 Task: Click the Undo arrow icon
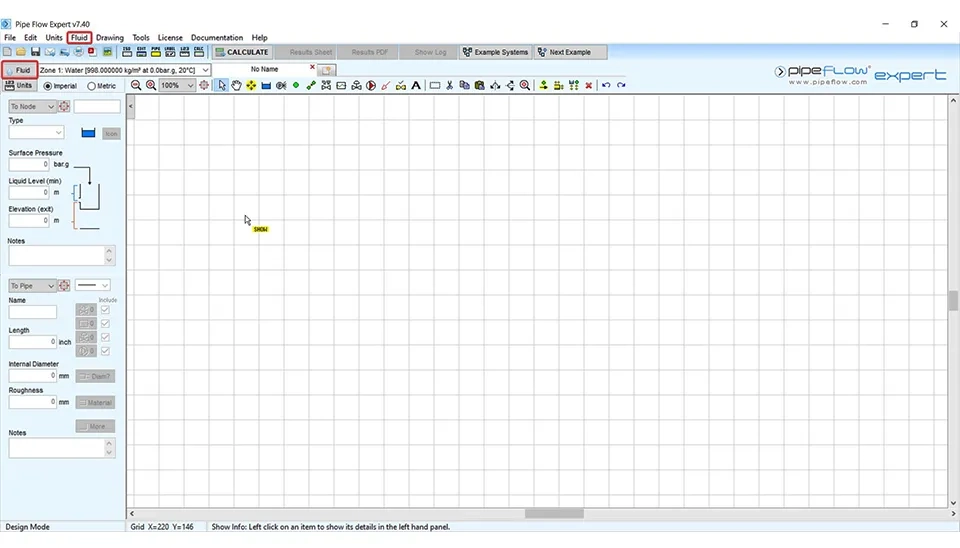click(606, 86)
